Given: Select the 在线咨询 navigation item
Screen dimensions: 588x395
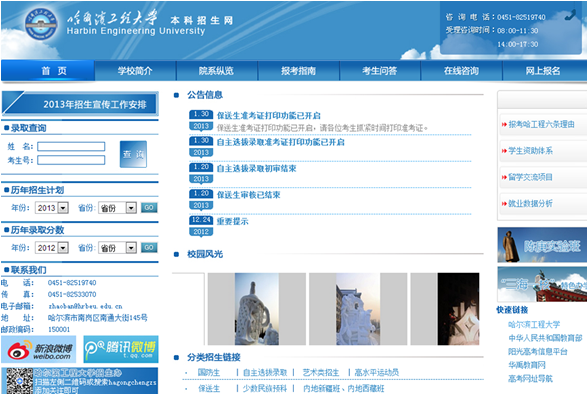Looking at the screenshot, I should (x=461, y=71).
